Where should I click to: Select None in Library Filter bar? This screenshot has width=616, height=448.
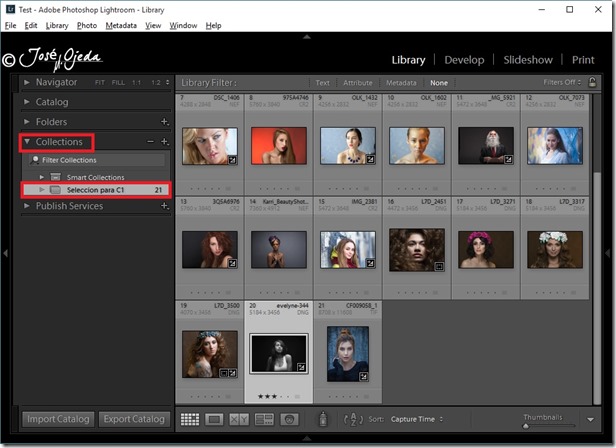pos(439,83)
